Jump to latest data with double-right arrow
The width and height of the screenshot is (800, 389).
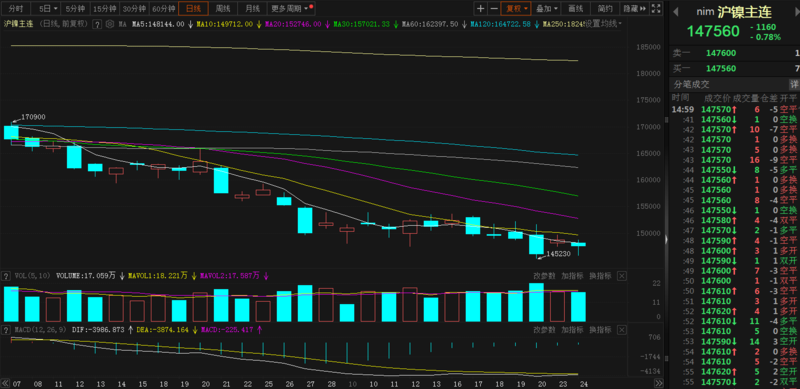pos(659,382)
